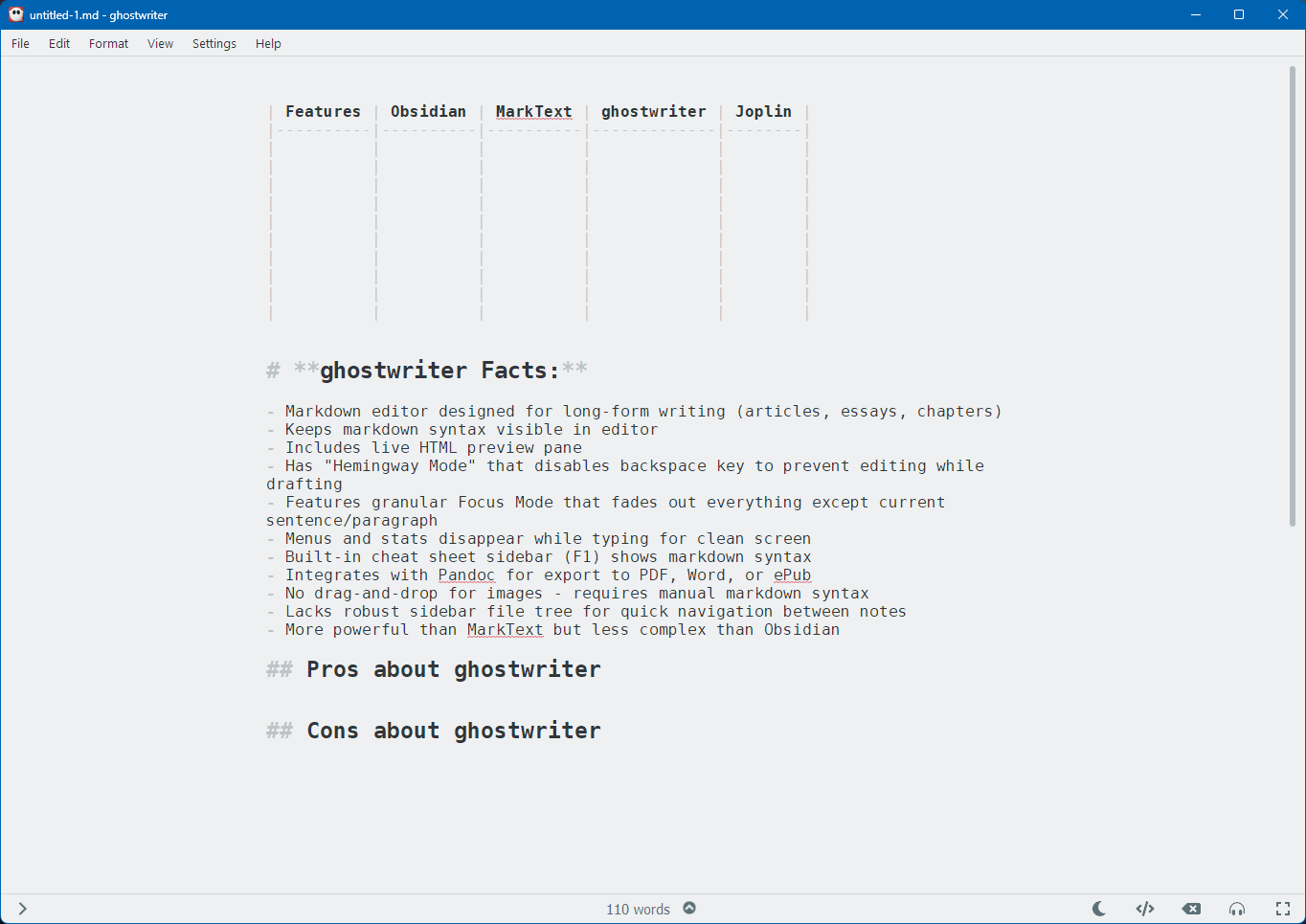Click the MarkText table header
The image size is (1306, 924).
coord(533,111)
